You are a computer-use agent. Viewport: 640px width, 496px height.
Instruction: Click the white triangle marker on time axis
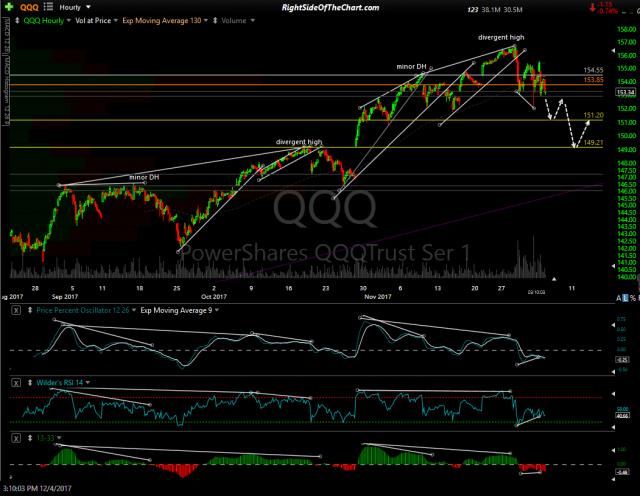point(554,279)
